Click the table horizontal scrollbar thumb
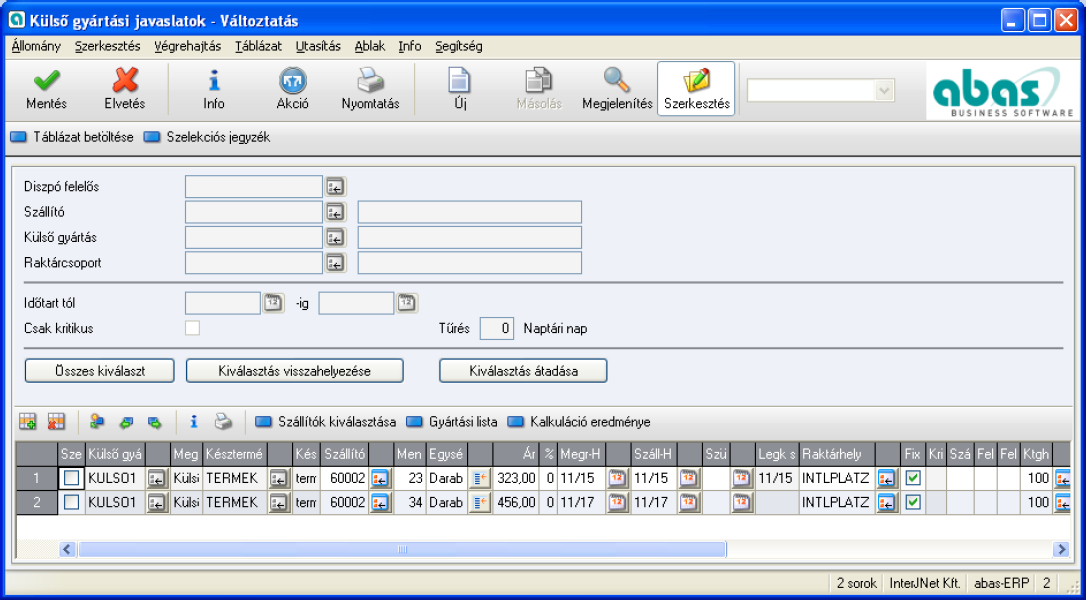The height and width of the screenshot is (600, 1086). (x=402, y=549)
